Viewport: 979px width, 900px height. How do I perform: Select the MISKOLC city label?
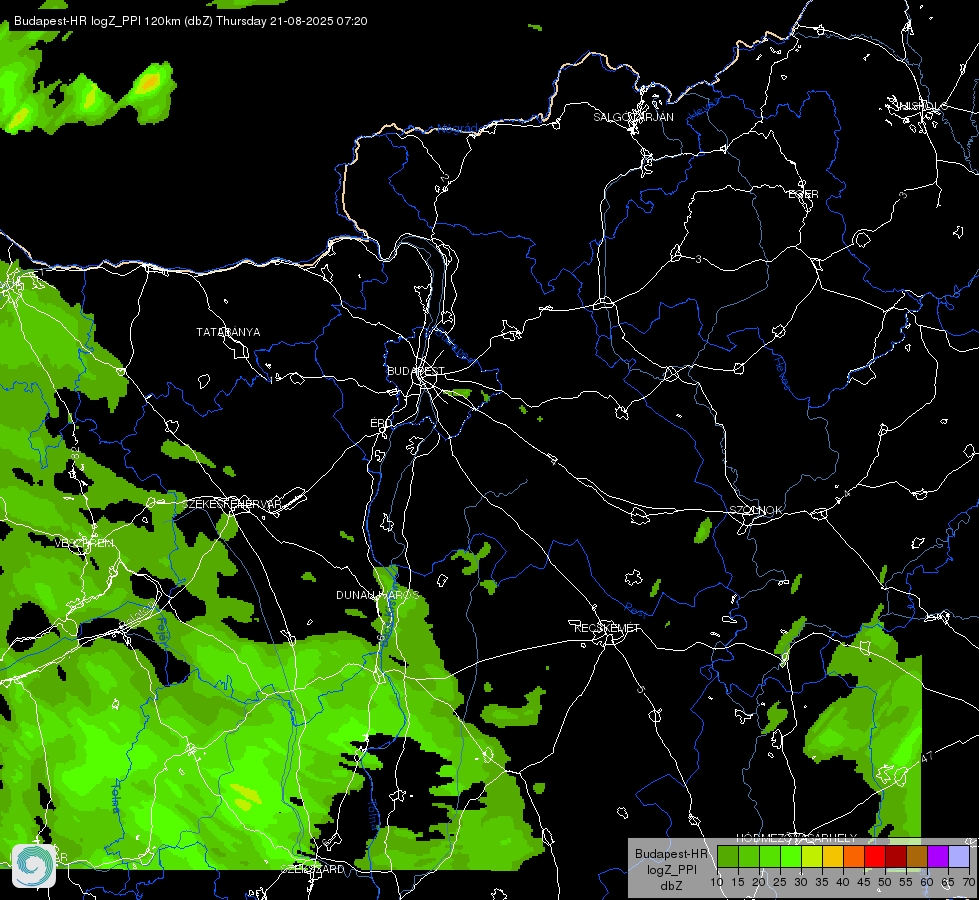tap(921, 106)
